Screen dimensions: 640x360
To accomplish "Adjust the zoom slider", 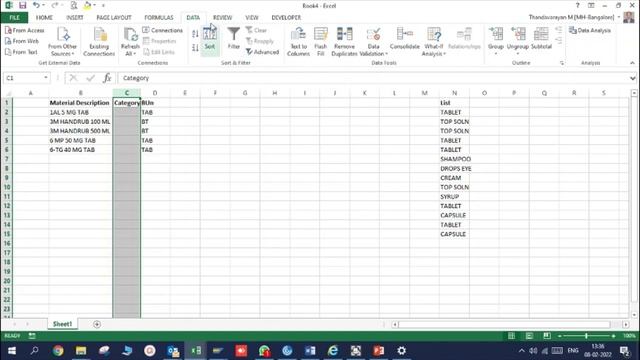I will pos(586,336).
